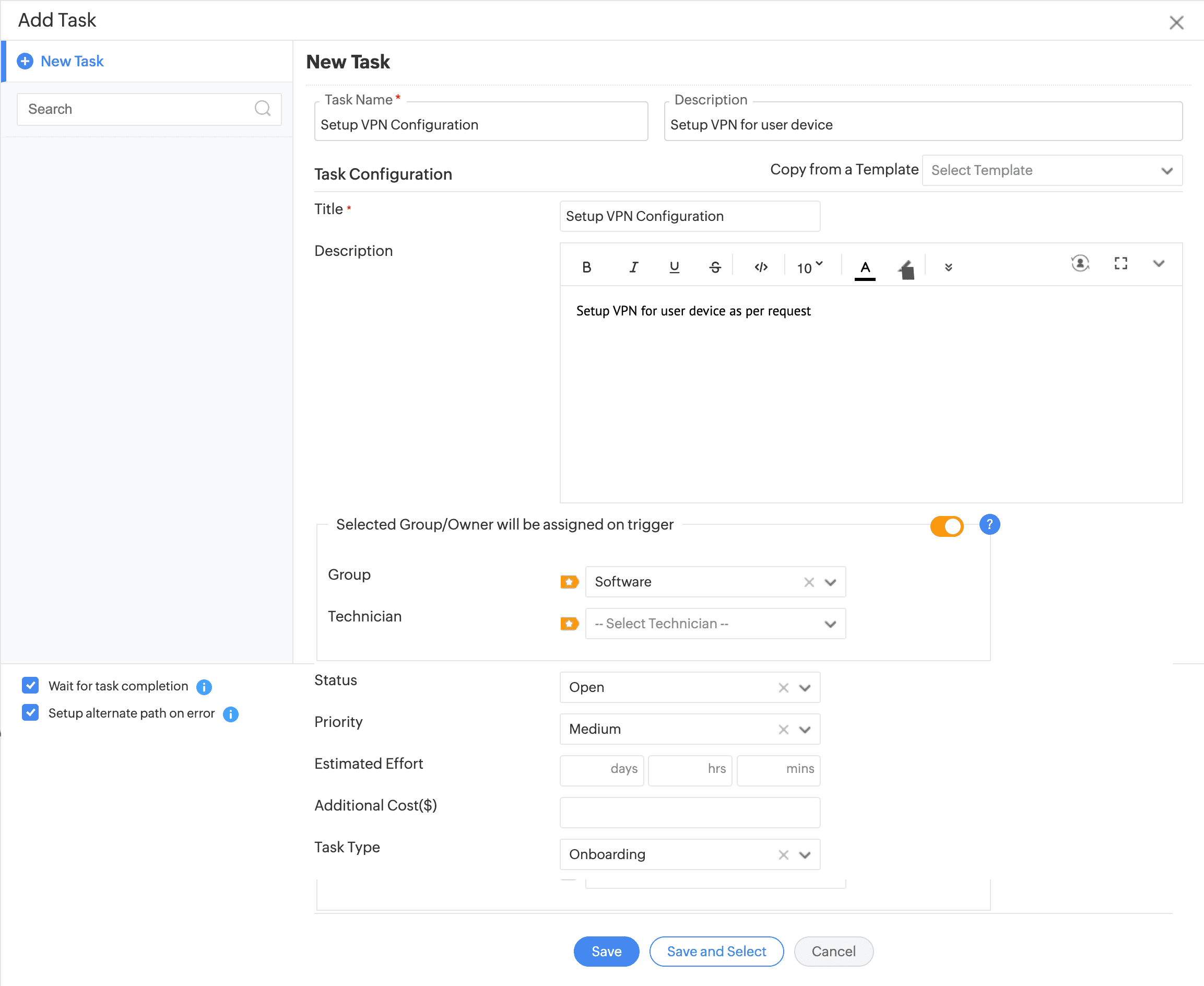The height and width of the screenshot is (986, 1204).
Task: Apply strikethrough formatting to text
Action: click(714, 267)
